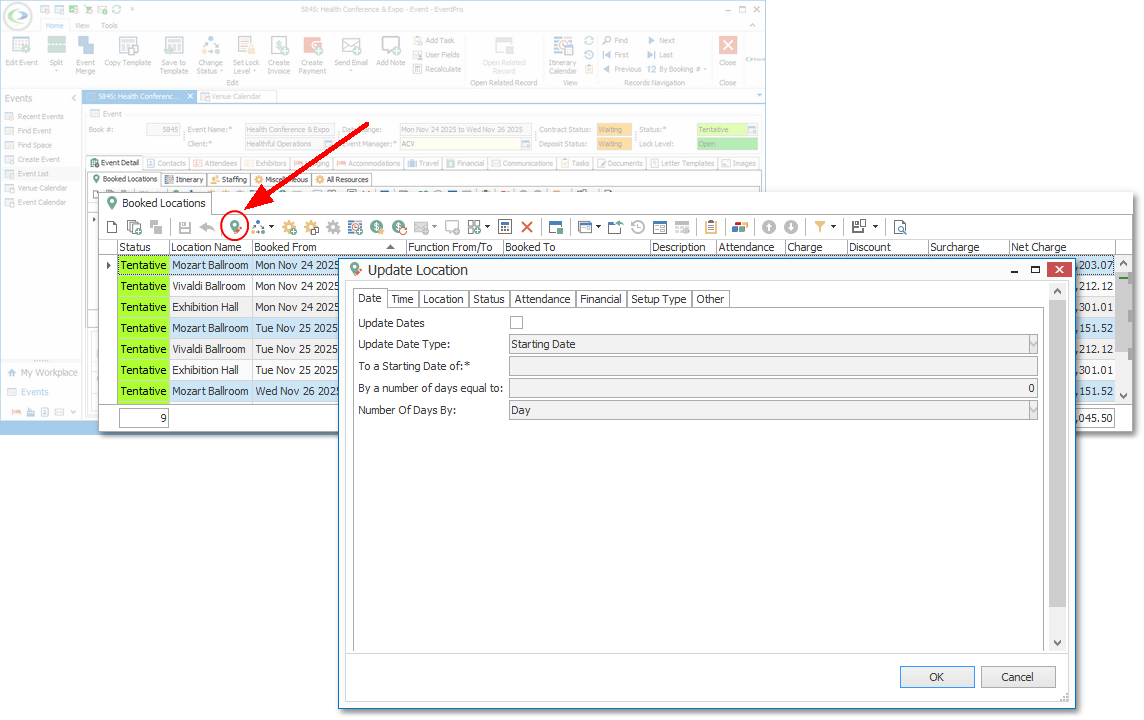This screenshot has height=720, width=1144.
Task: Expand the layout icon dropdown arrow near the toolbar end
Action: pyautogui.click(x=876, y=227)
